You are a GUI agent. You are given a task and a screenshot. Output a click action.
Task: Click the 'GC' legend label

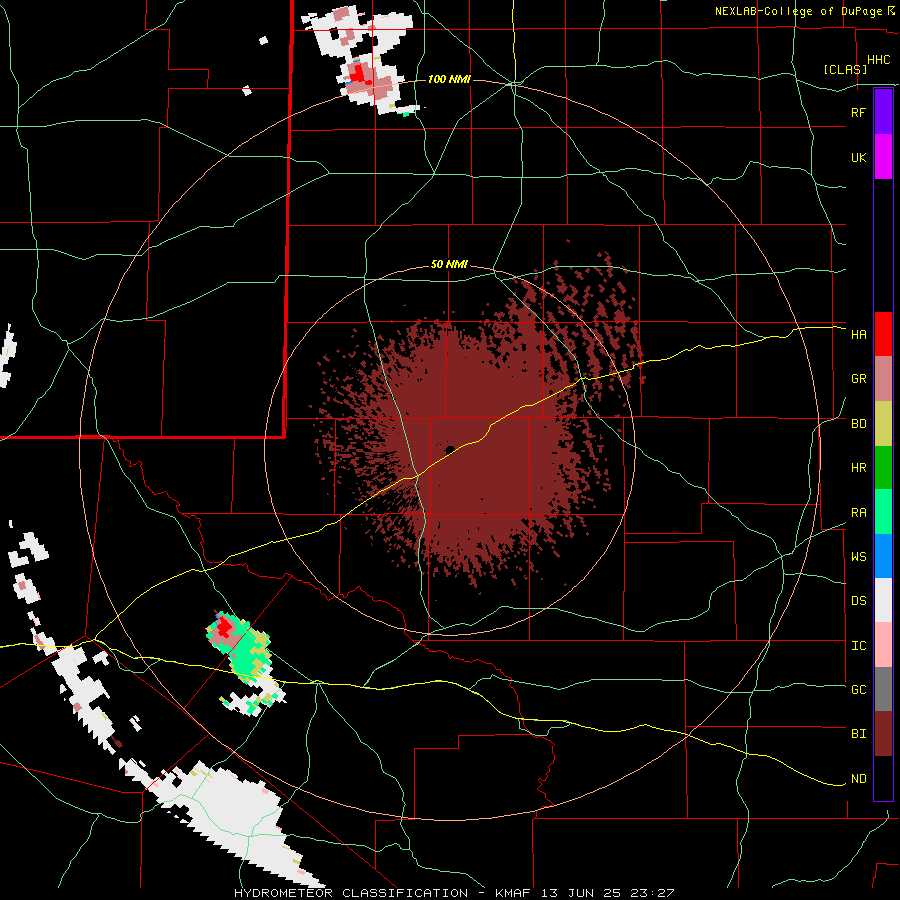[858, 689]
